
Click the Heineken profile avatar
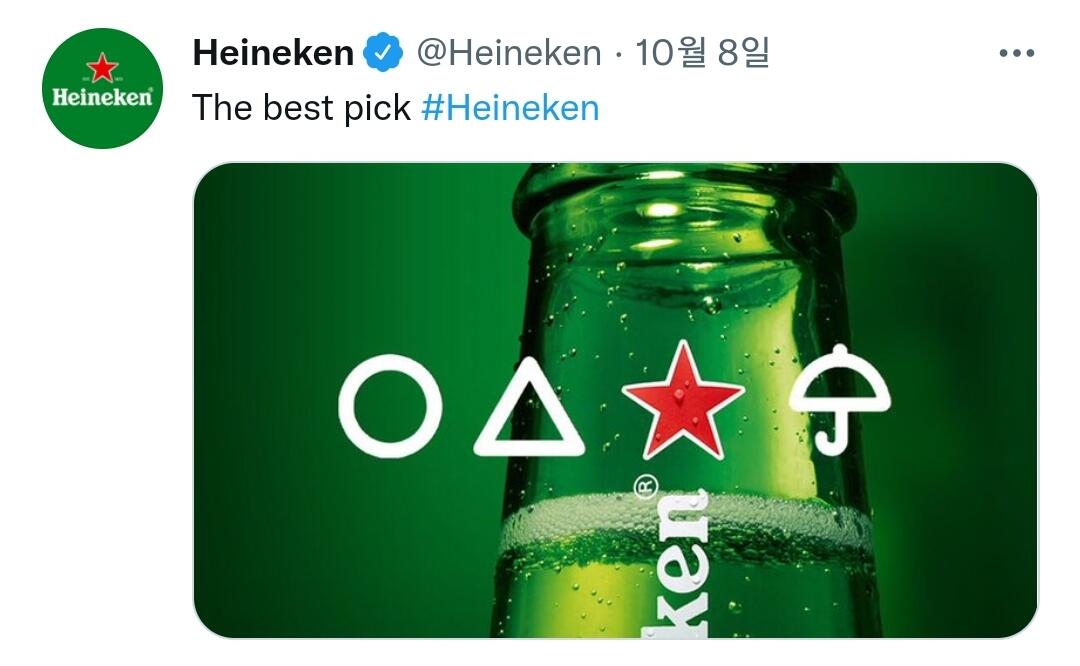coord(102,88)
